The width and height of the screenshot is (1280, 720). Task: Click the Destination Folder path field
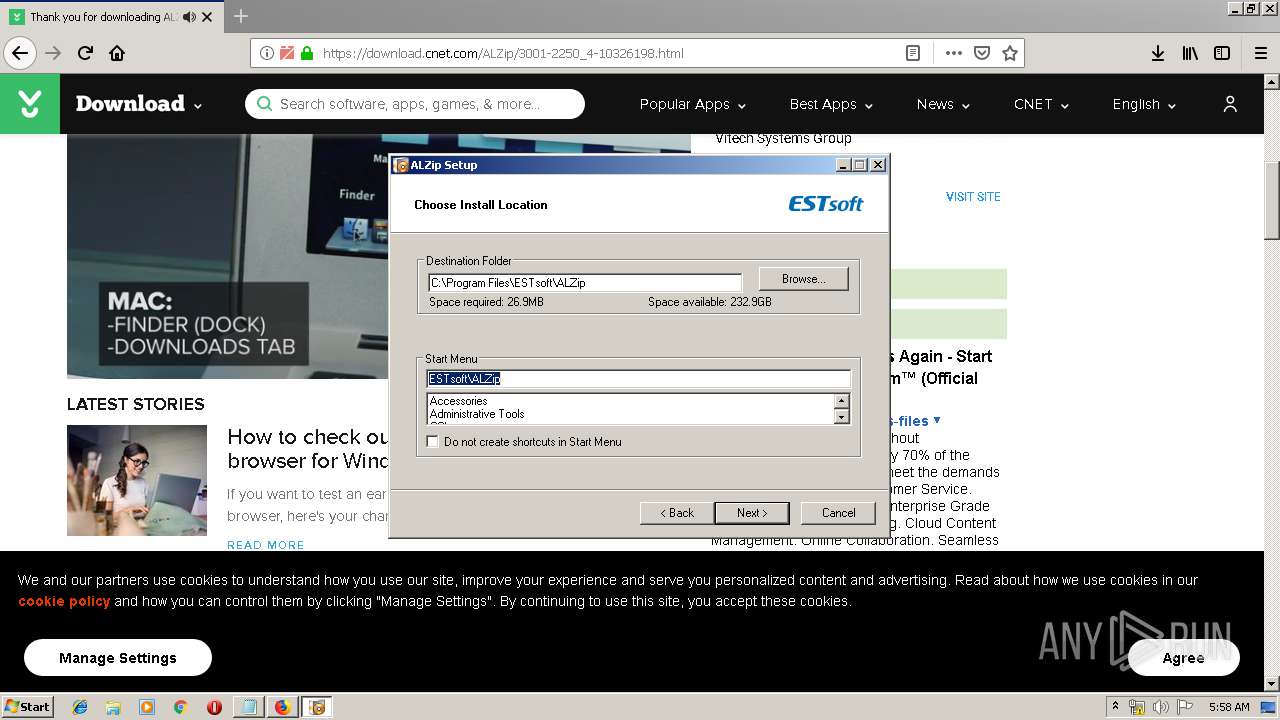585,283
